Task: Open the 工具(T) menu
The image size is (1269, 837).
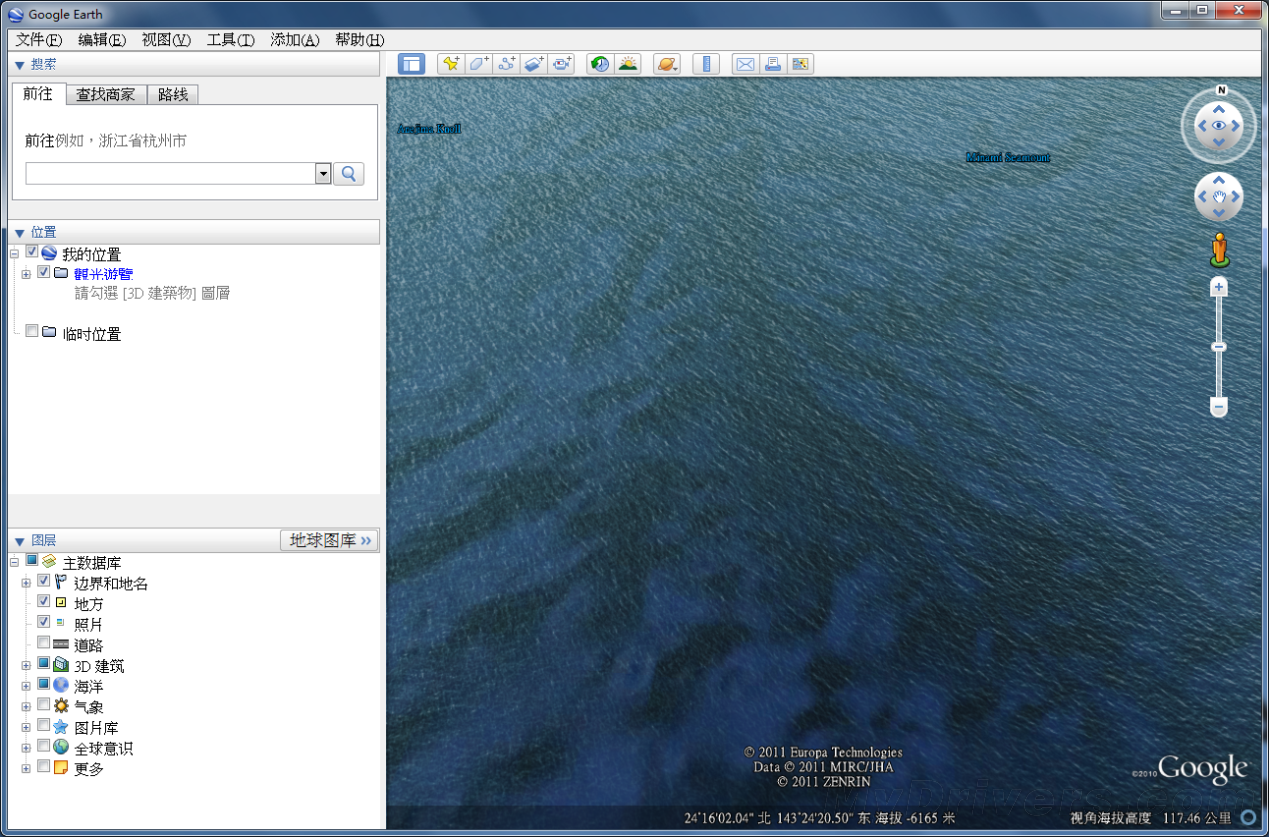Action: [x=230, y=40]
